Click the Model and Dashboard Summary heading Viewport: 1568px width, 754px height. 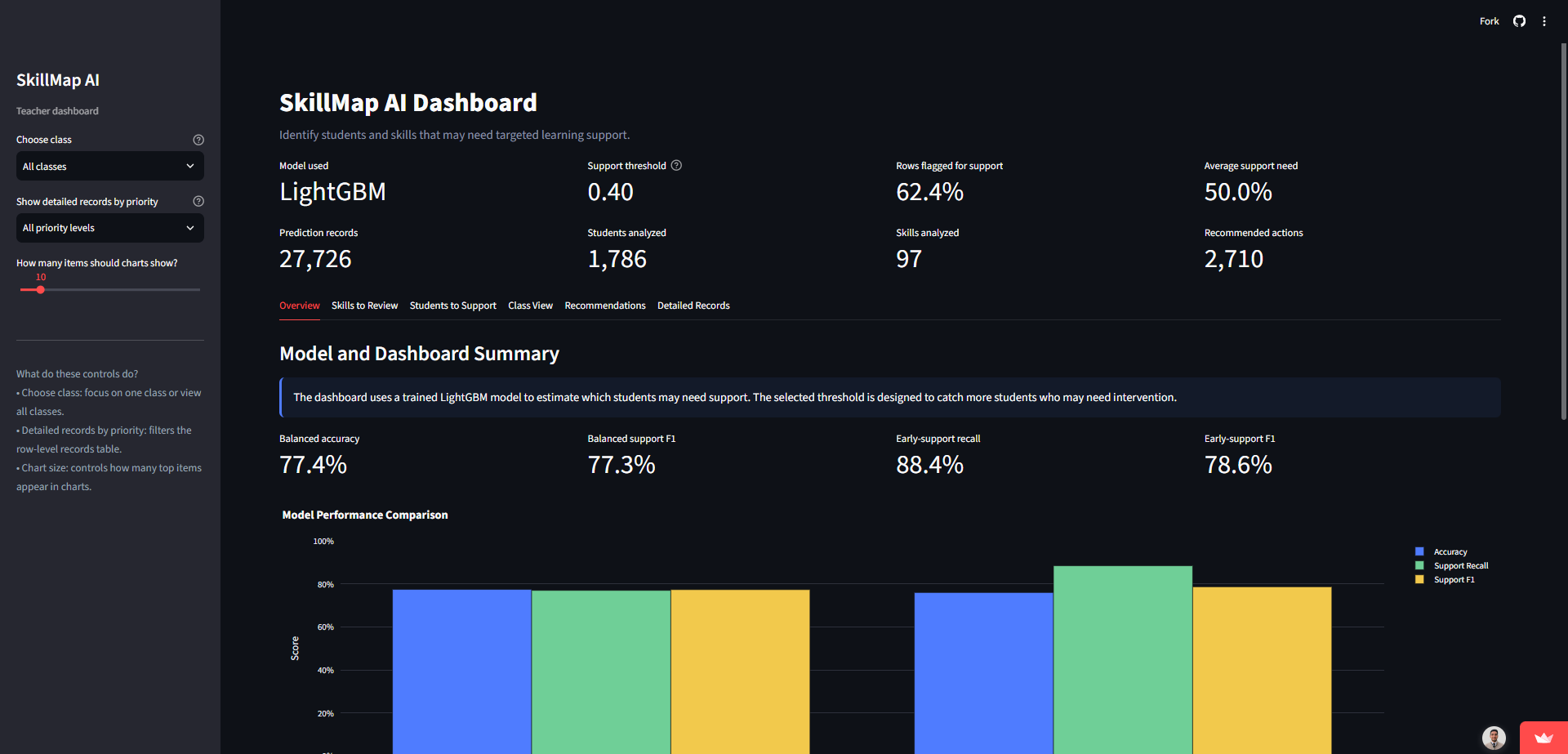point(419,354)
